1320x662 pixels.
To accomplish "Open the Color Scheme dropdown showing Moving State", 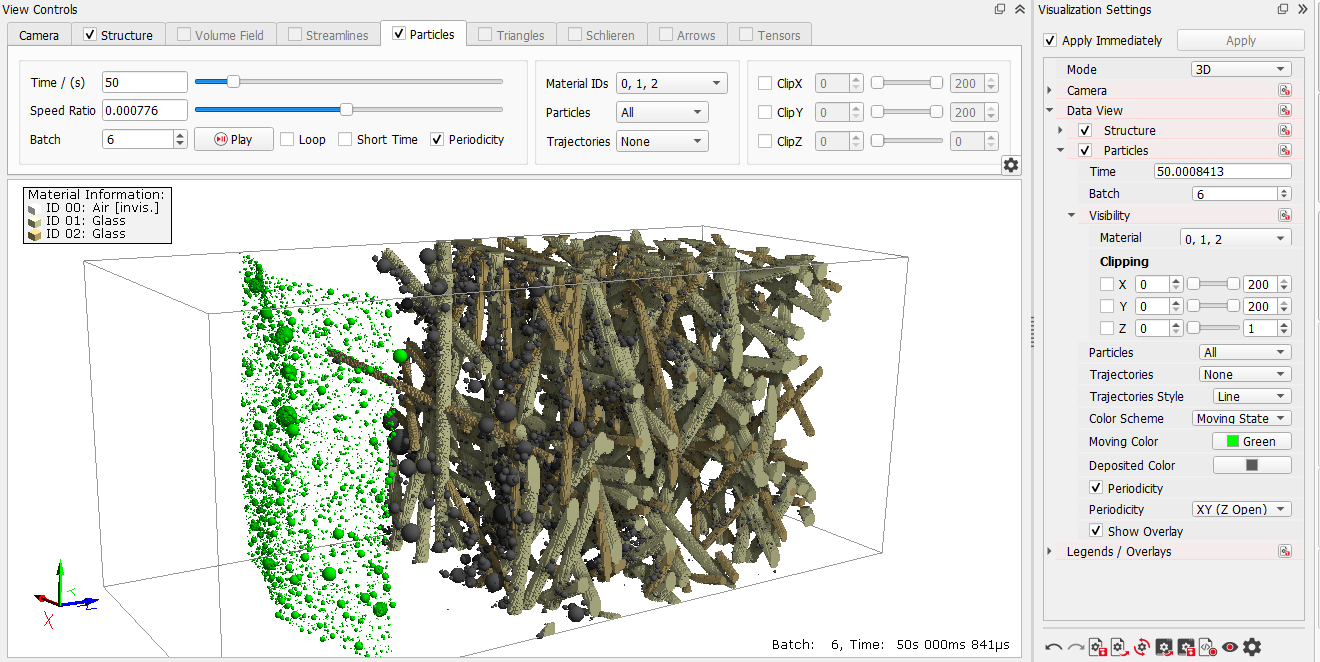I will [1241, 418].
